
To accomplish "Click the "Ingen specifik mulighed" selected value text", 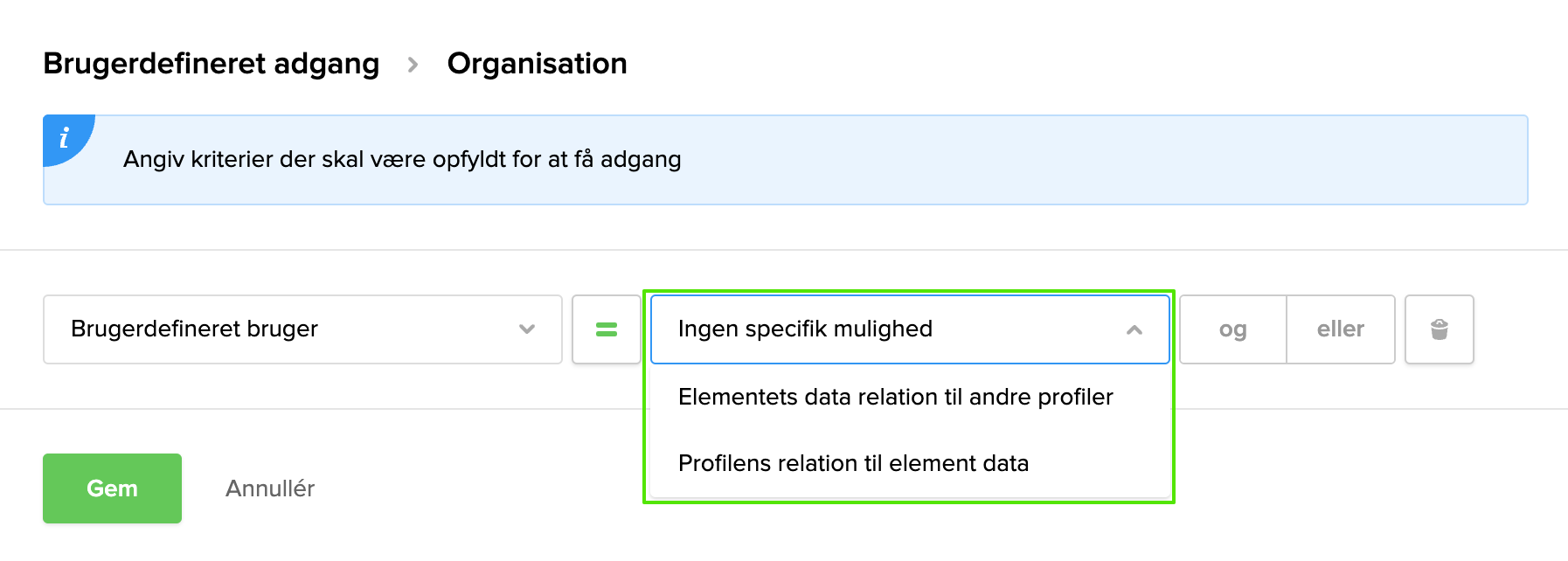I will [805, 329].
